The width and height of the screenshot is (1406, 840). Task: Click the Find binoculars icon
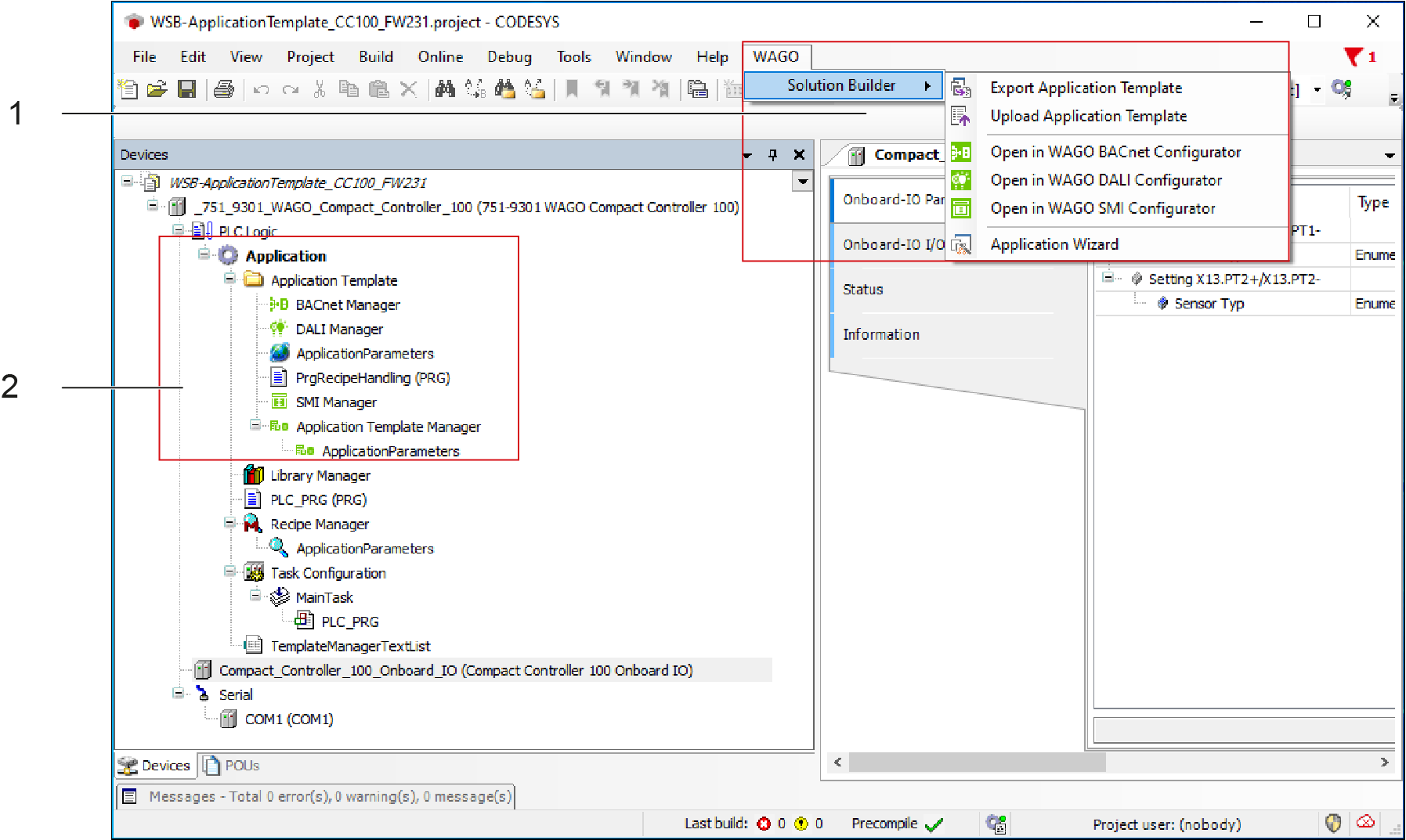click(445, 89)
